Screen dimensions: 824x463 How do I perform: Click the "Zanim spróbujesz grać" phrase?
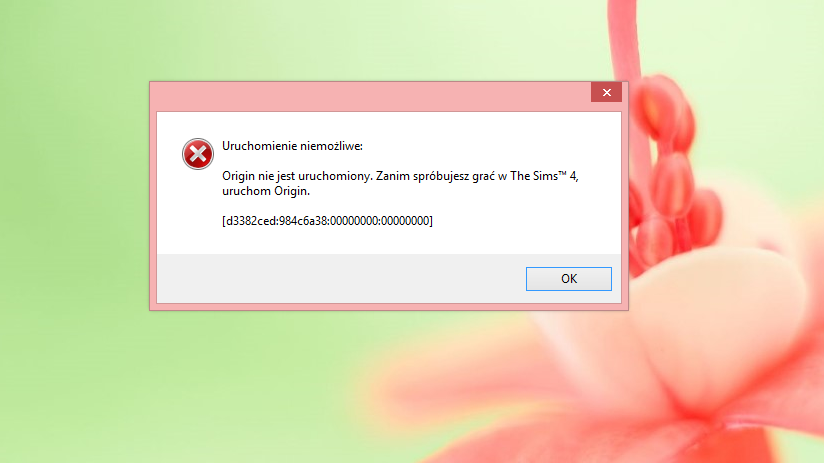click(x=435, y=176)
